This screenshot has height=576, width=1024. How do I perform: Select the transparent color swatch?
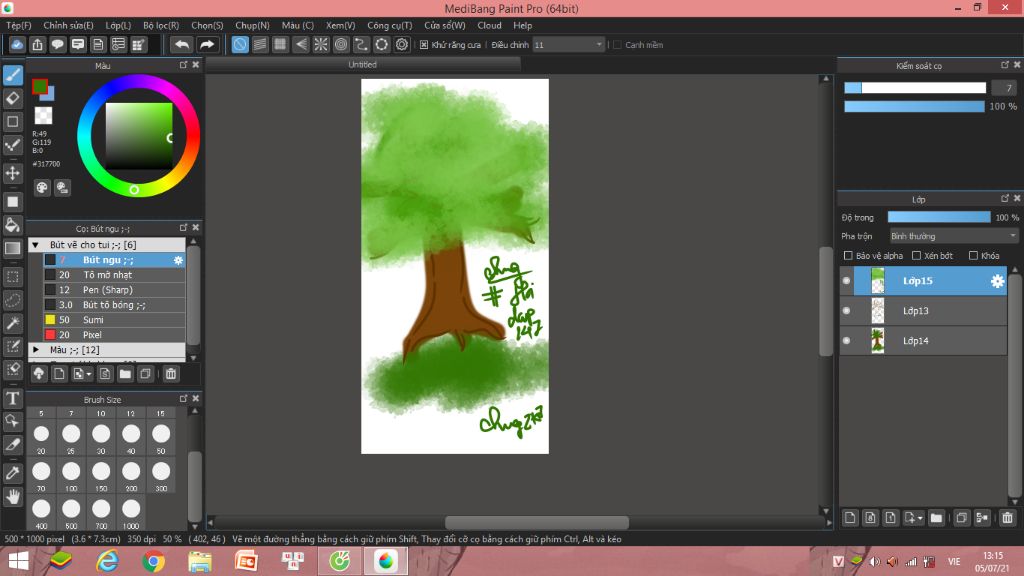point(43,116)
